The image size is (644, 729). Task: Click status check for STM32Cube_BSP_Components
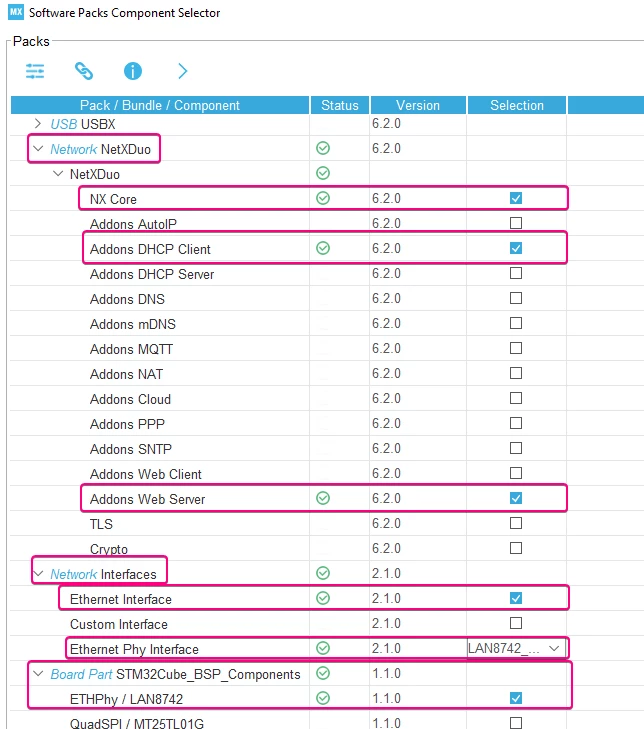tap(323, 673)
